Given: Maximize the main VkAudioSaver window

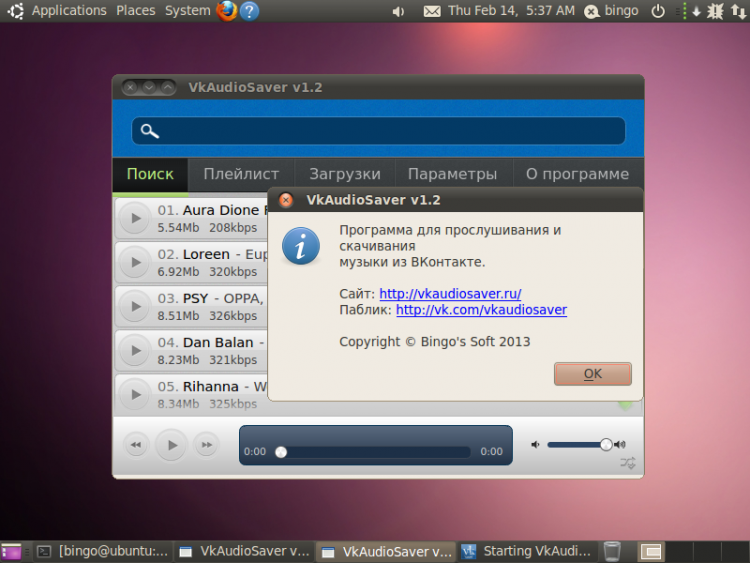Looking at the screenshot, I should [x=167, y=87].
